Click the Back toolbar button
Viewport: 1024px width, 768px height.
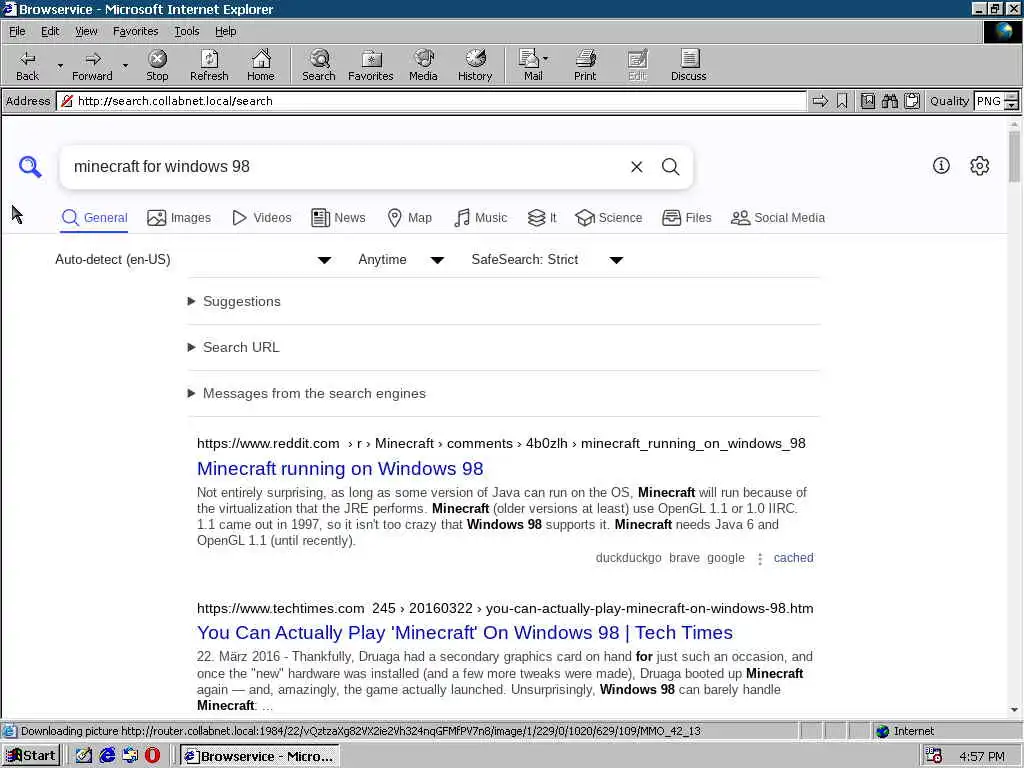(x=27, y=65)
